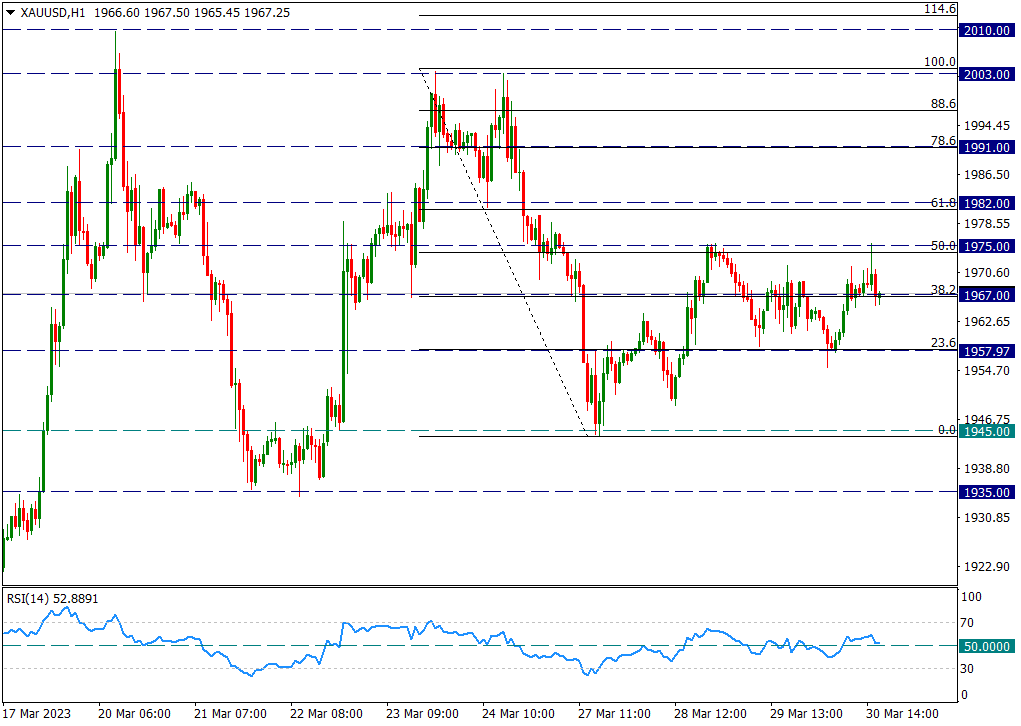This screenshot has height=726, width=1021.
Task: Click the 78.6 Fibonacci level label
Action: click(944, 140)
